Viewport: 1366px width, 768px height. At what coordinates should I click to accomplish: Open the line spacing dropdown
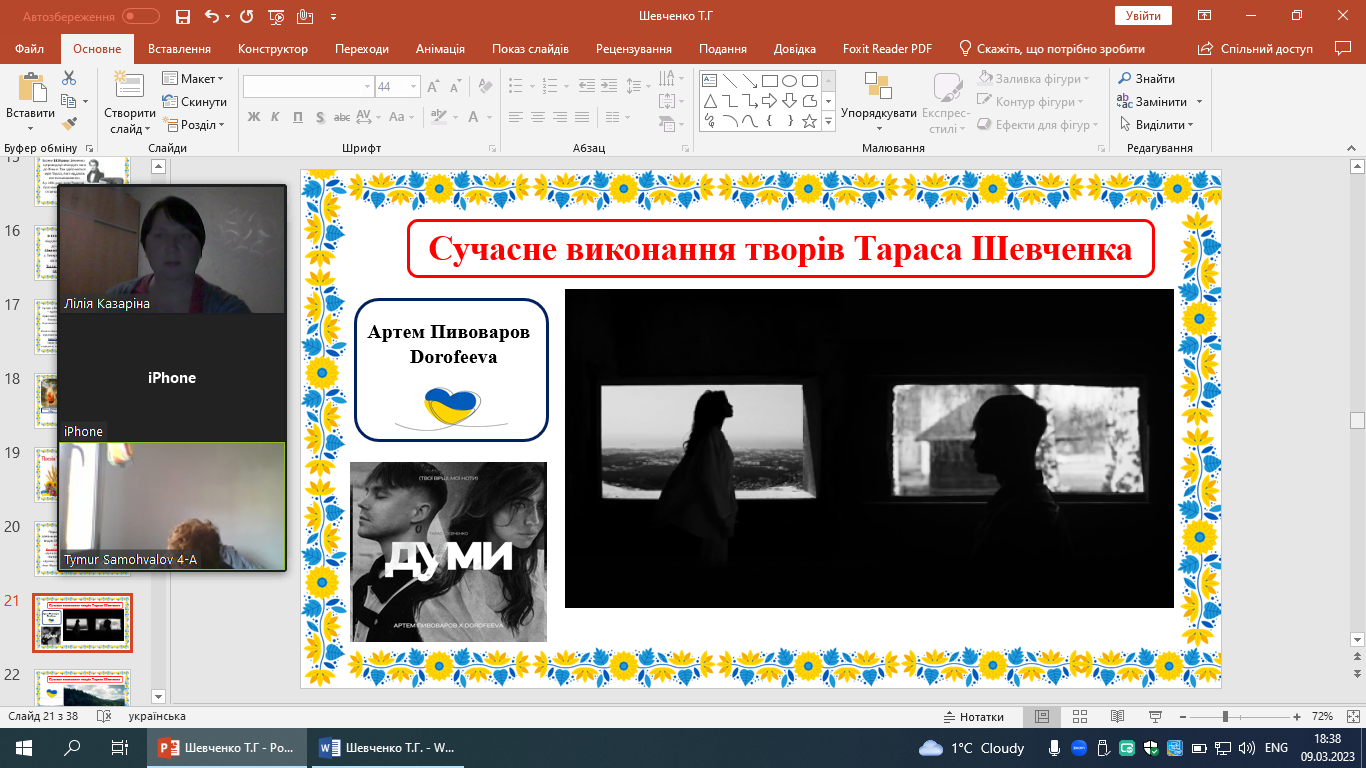639,87
